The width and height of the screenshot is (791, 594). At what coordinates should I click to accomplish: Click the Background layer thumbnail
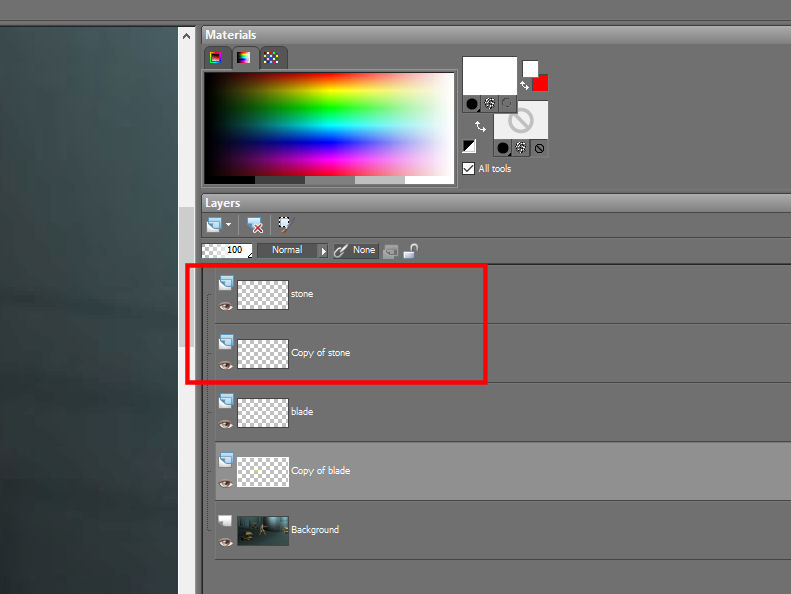point(263,531)
